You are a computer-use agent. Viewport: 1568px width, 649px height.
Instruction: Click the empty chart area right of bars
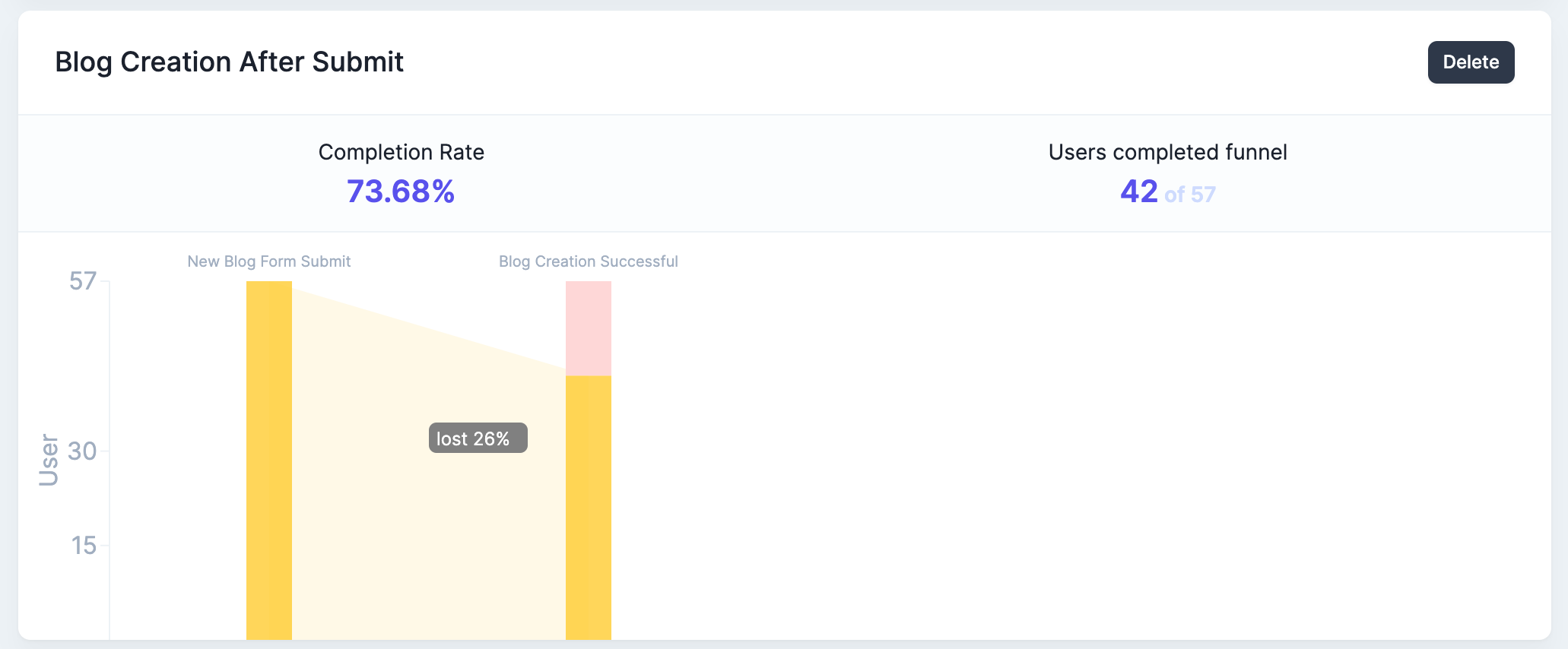(x=1065, y=456)
